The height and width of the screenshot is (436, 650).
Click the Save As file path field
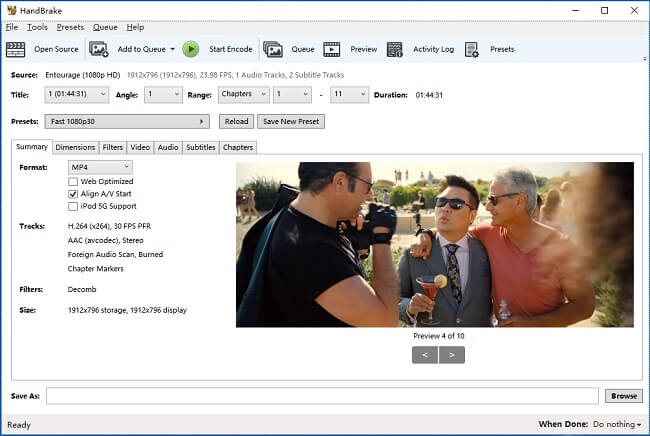[x=322, y=396]
